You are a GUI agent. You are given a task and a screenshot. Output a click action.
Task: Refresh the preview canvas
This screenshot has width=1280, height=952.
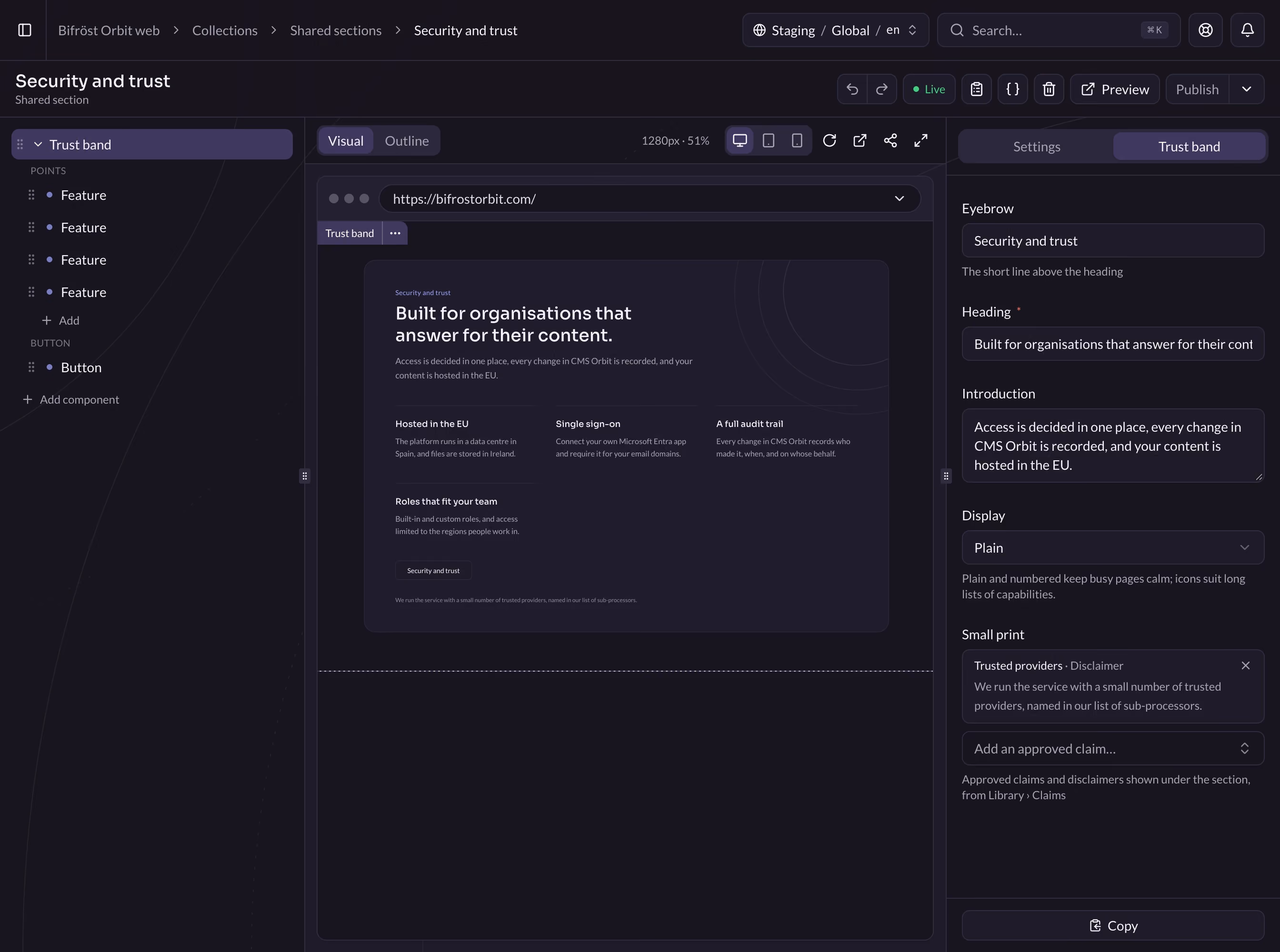[829, 140]
